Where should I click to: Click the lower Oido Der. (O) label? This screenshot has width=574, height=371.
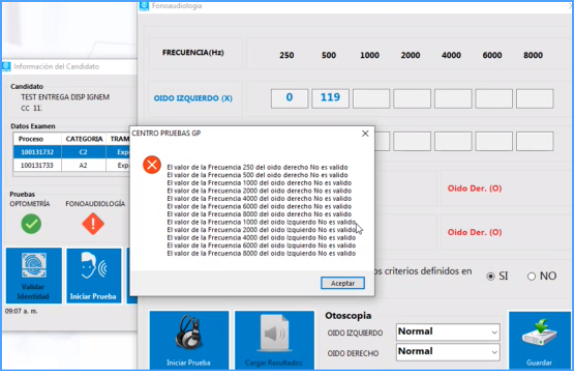[474, 232]
